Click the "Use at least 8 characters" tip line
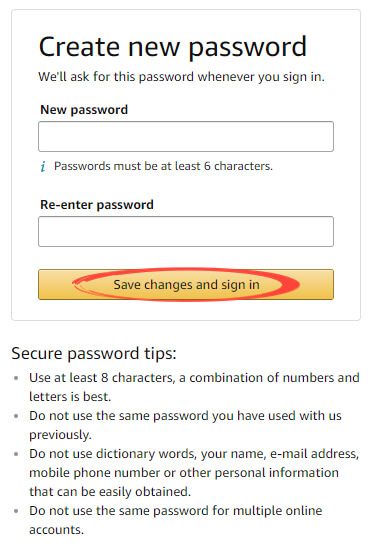The image size is (372, 552). 194,378
